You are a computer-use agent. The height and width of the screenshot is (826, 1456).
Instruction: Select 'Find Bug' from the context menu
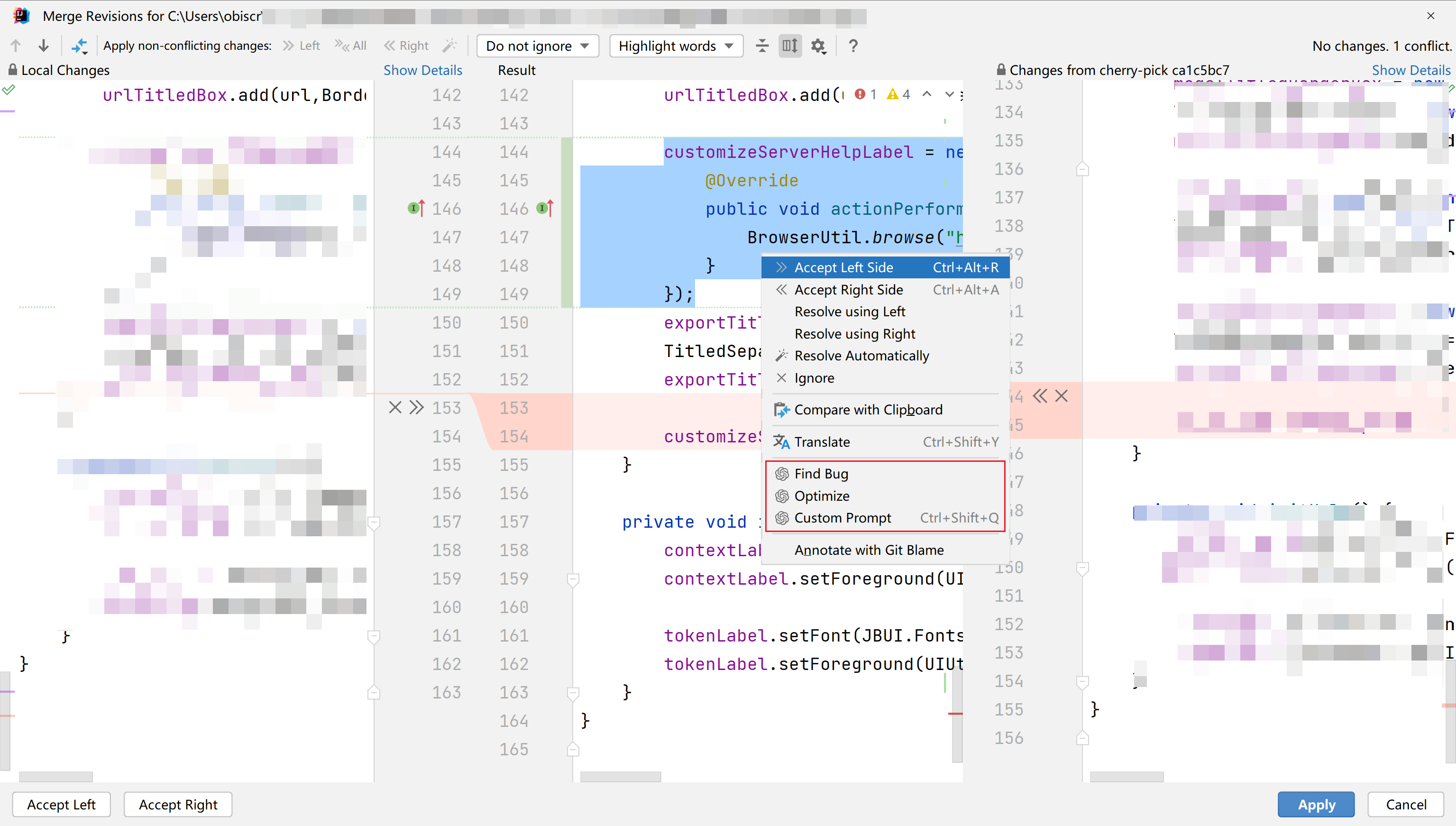click(x=821, y=473)
